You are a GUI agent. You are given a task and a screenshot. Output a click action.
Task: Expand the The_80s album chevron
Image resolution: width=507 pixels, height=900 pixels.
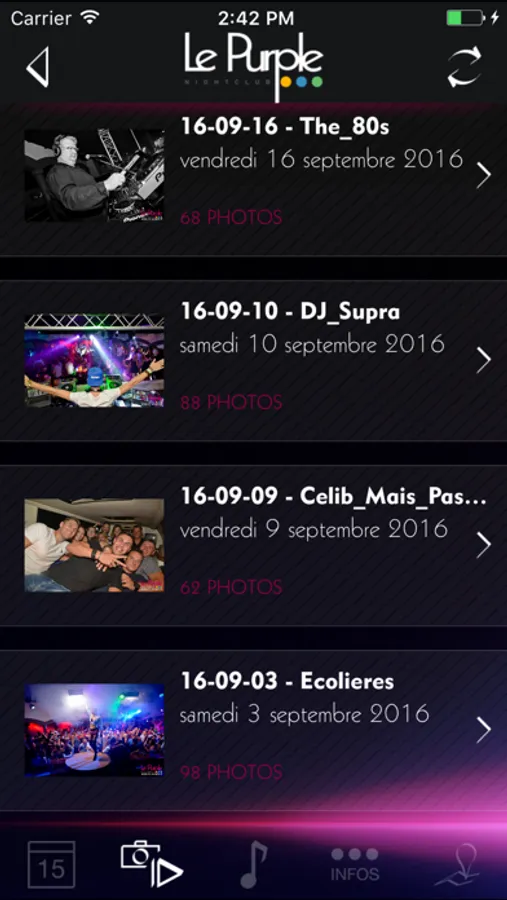tap(483, 176)
